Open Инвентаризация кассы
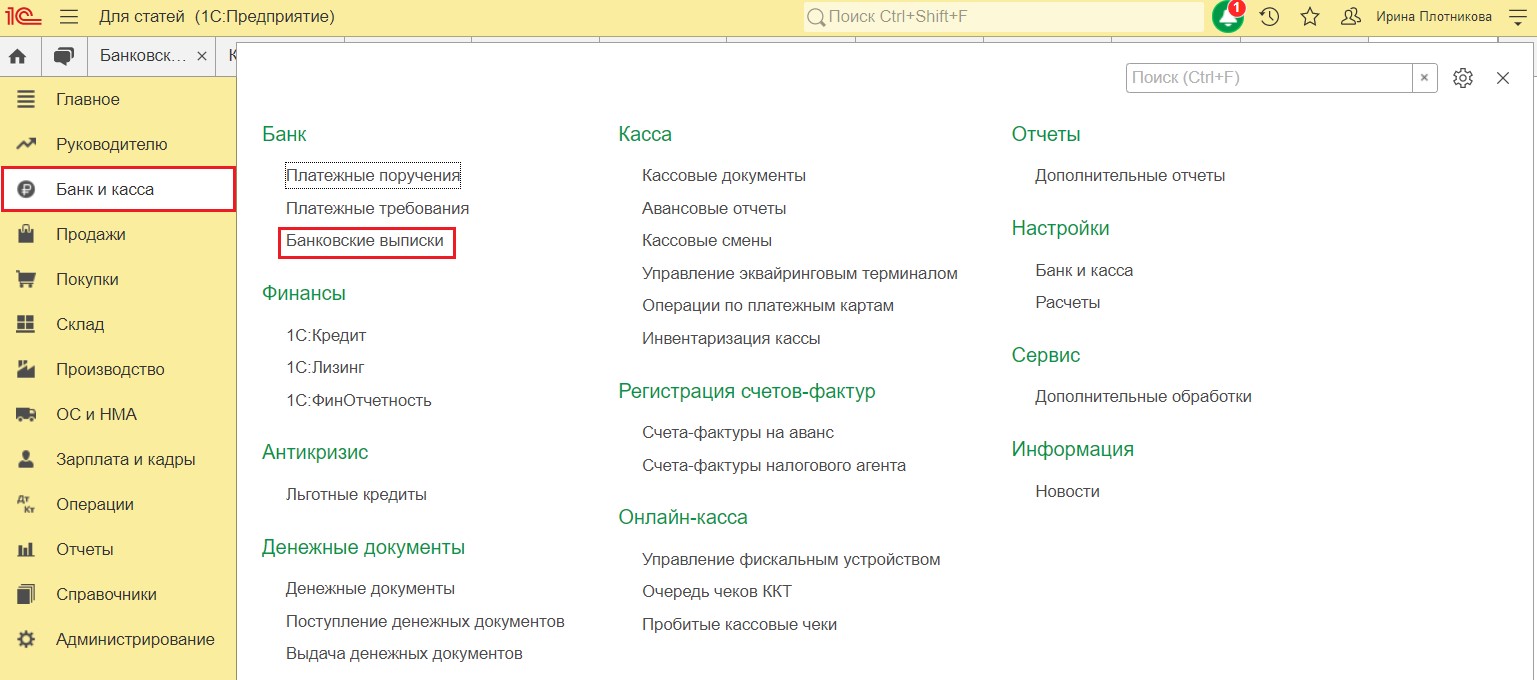1537x680 pixels. click(731, 338)
